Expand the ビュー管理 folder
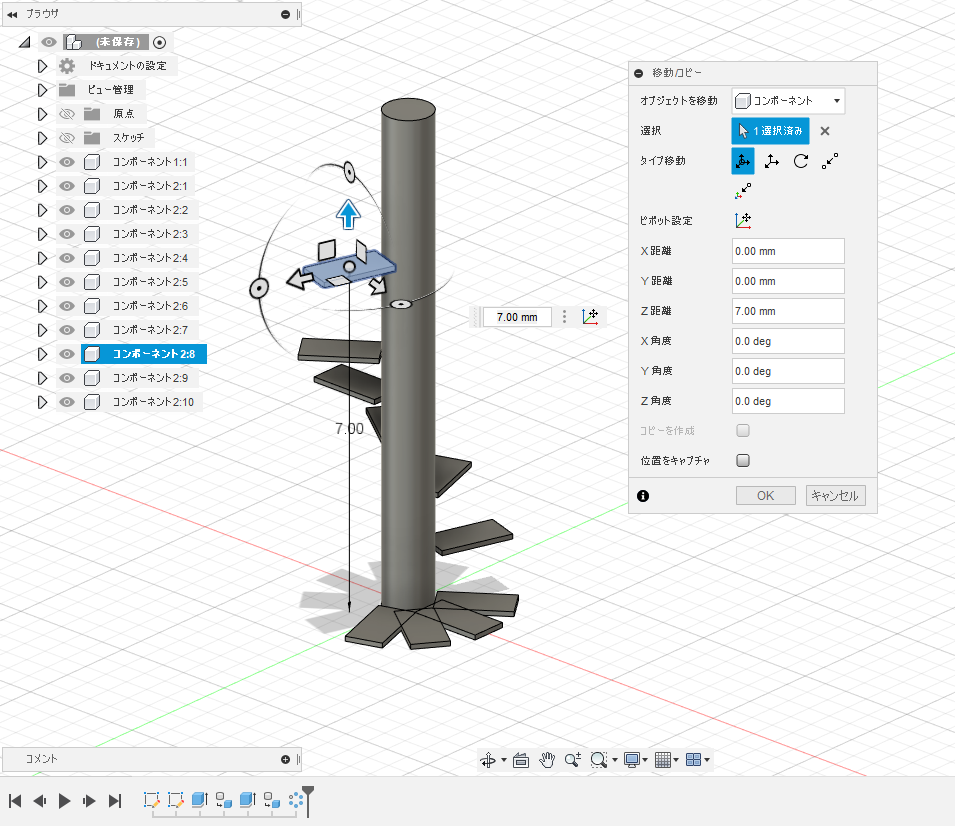This screenshot has width=955, height=826. 42,90
